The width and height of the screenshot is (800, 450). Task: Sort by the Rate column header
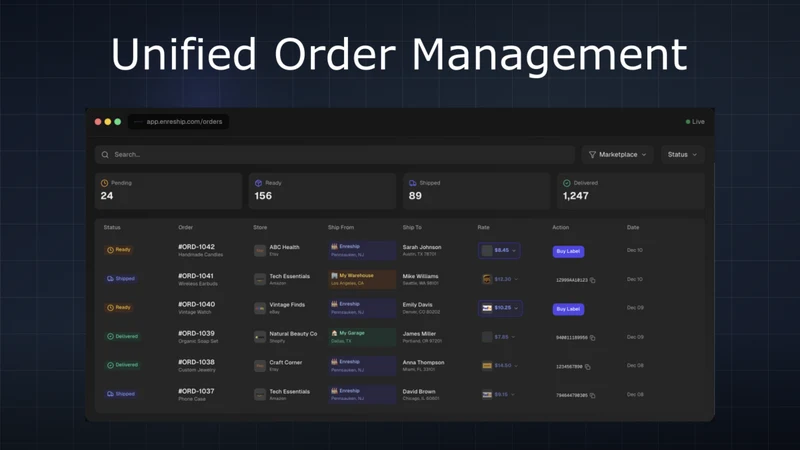coord(484,228)
